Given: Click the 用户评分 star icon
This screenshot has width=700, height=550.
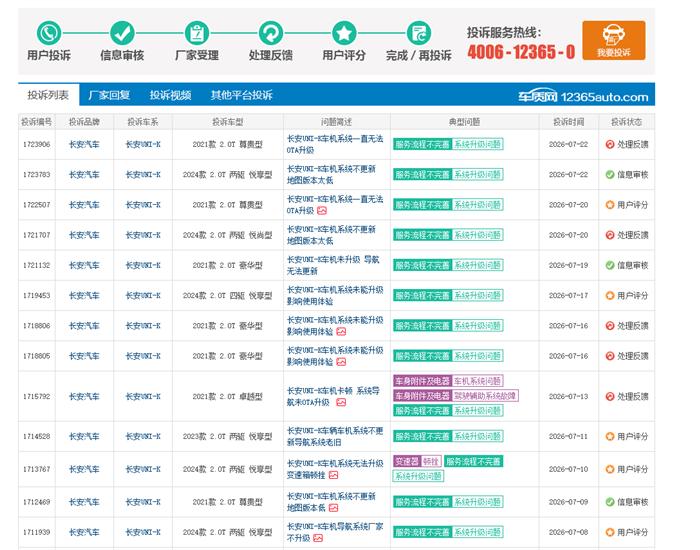Looking at the screenshot, I should (x=344, y=33).
